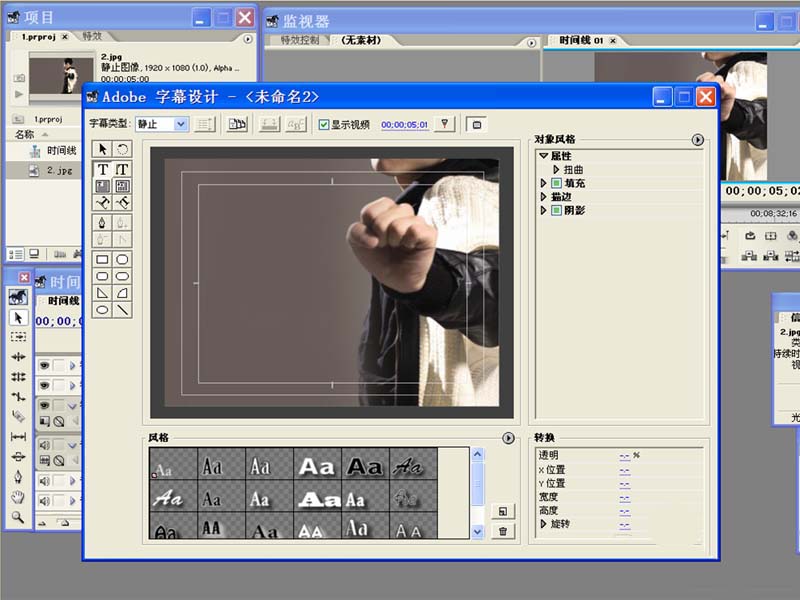This screenshot has width=800, height=600.
Task: Select the Arc shape tool
Action: click(122, 293)
